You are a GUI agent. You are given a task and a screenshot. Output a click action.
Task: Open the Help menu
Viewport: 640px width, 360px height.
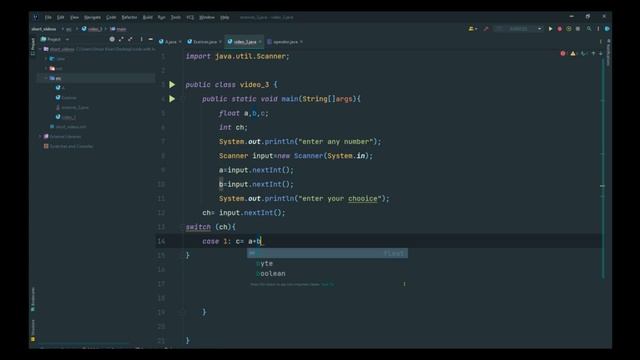click(x=224, y=17)
